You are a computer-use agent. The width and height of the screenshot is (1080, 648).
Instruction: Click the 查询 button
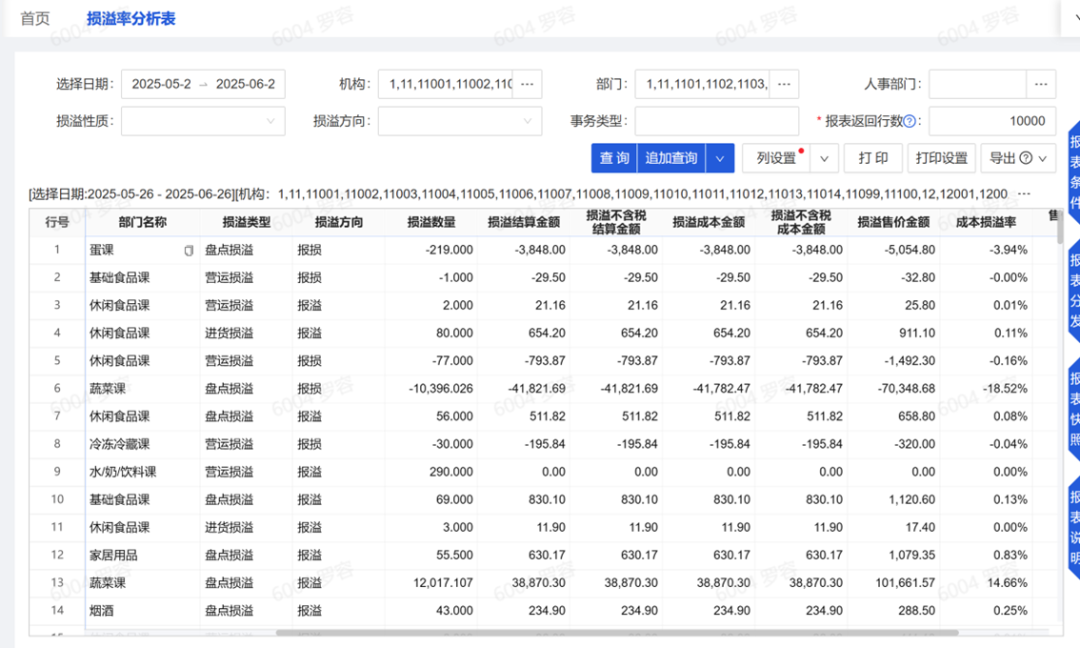[614, 158]
